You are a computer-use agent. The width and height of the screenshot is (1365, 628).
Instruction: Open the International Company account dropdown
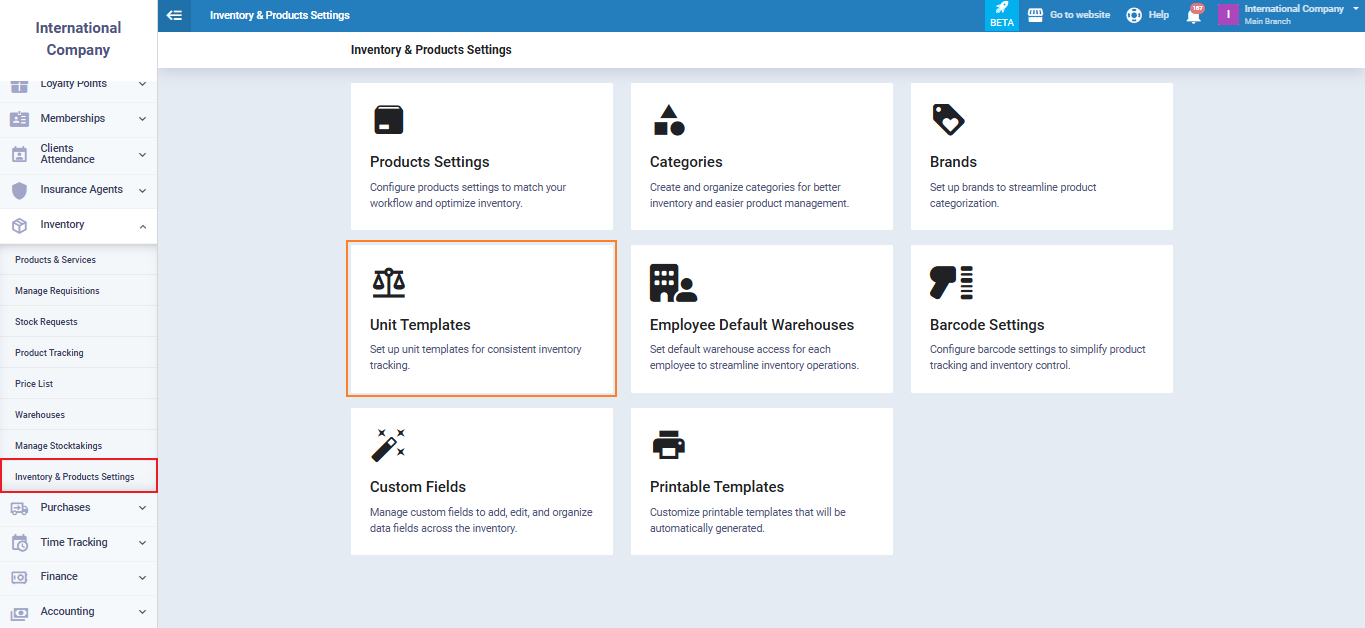[x=1292, y=15]
